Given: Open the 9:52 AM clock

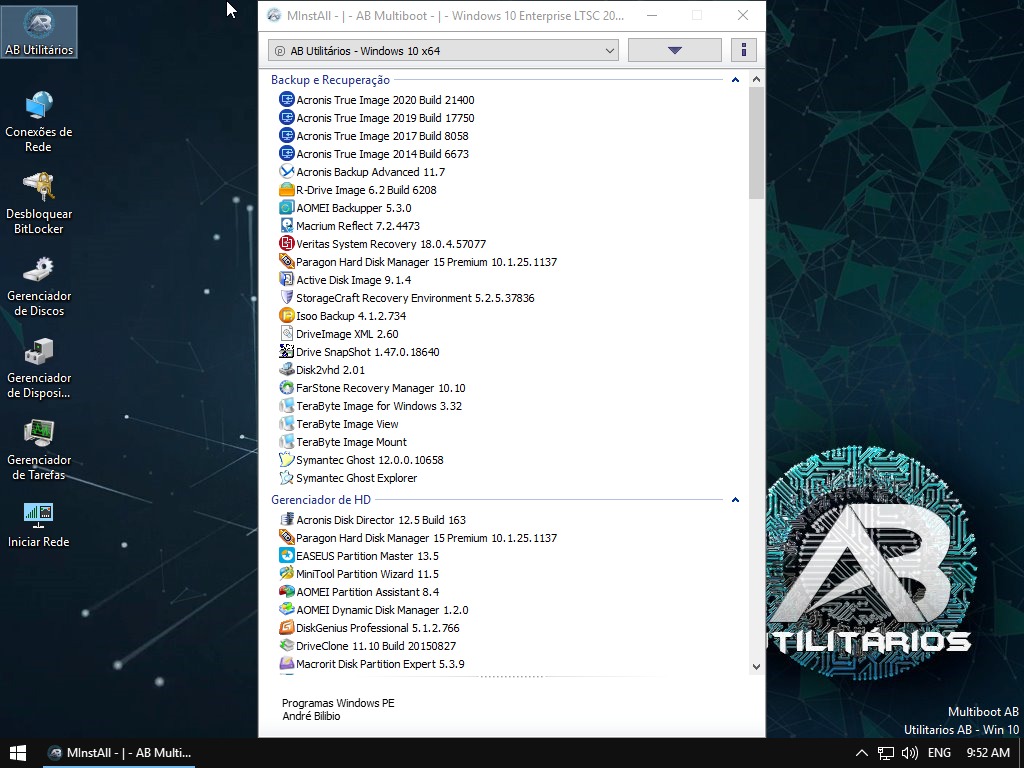Looking at the screenshot, I should tap(988, 753).
